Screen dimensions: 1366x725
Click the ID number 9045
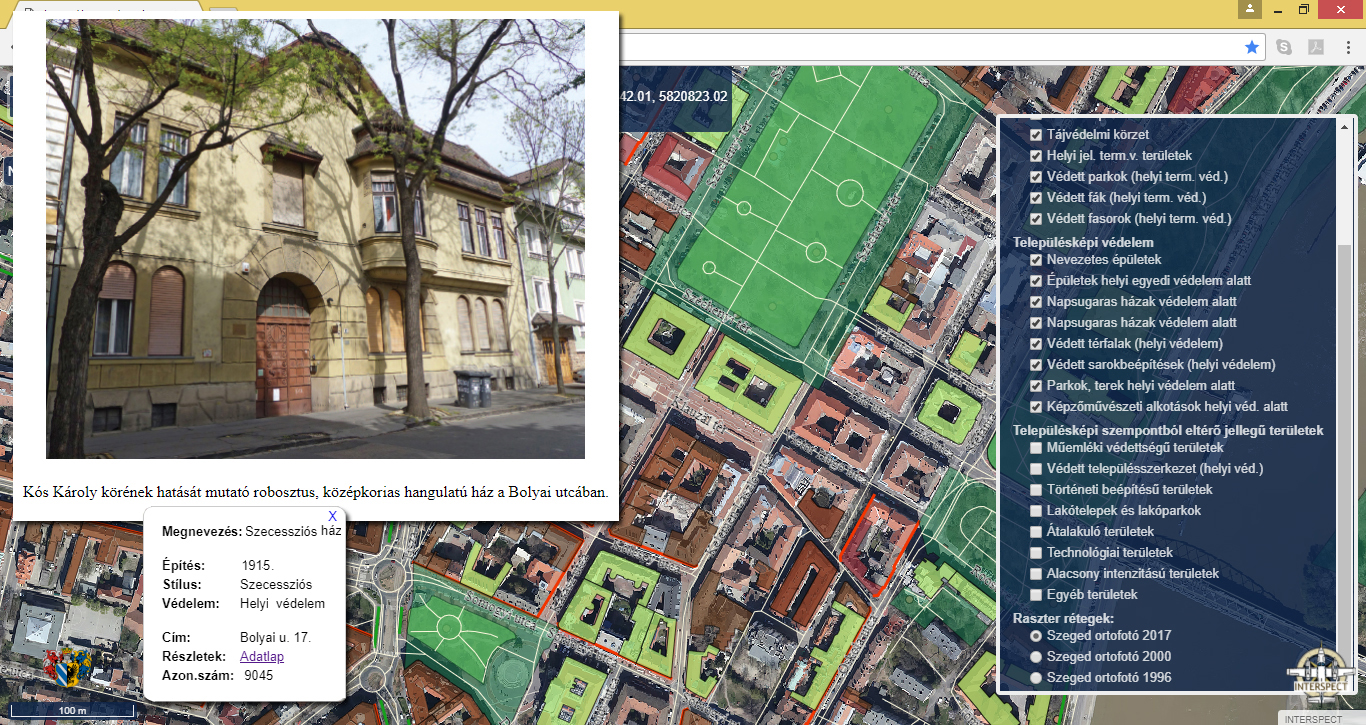coord(258,676)
